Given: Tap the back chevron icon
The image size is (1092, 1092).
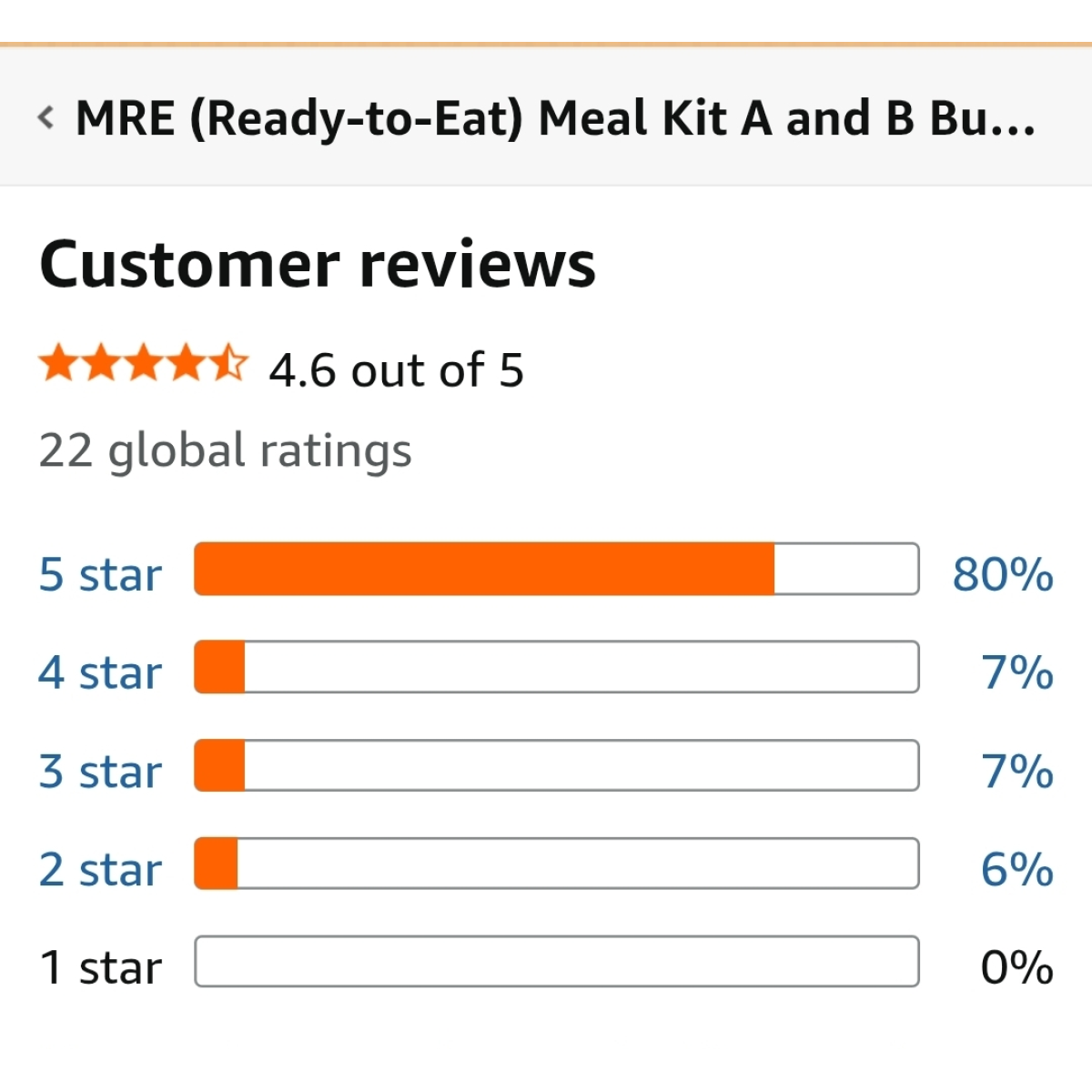Looking at the screenshot, I should tap(46, 117).
